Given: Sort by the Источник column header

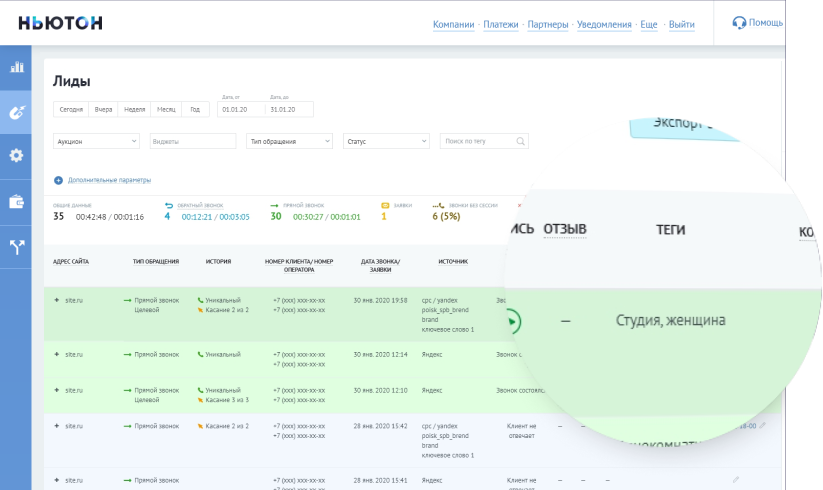Looking at the screenshot, I should (x=453, y=261).
